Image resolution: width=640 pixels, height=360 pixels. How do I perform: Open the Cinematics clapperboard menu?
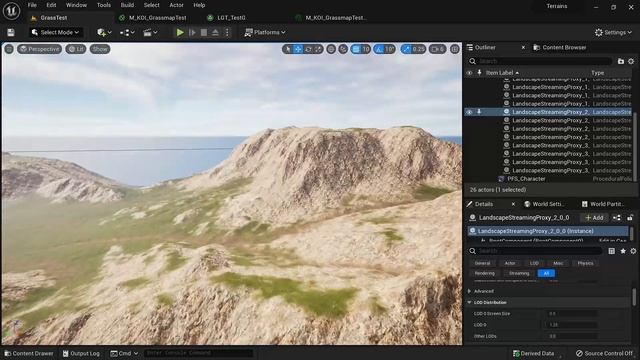coord(150,32)
